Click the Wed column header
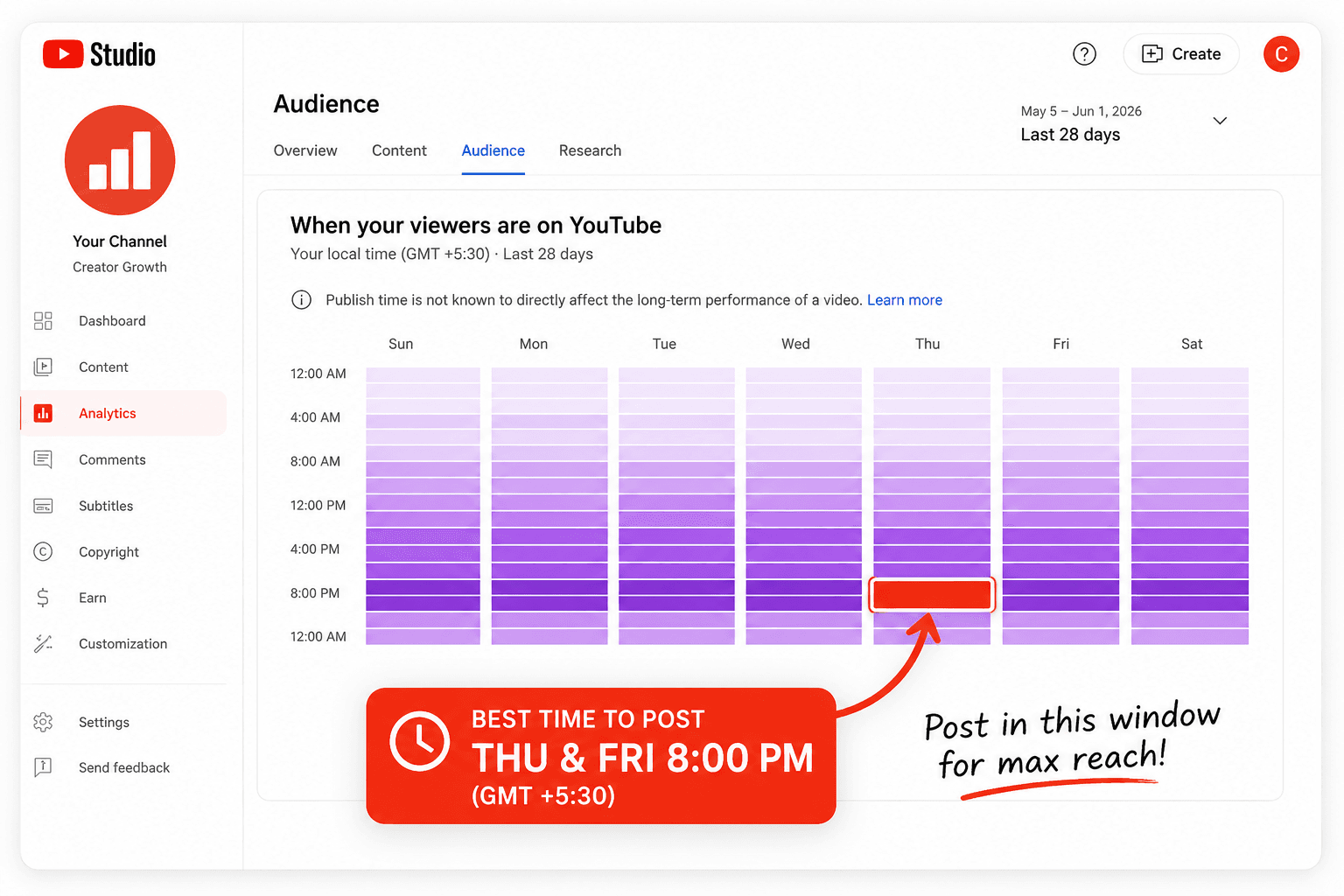The height and width of the screenshot is (896, 1344). 795,344
